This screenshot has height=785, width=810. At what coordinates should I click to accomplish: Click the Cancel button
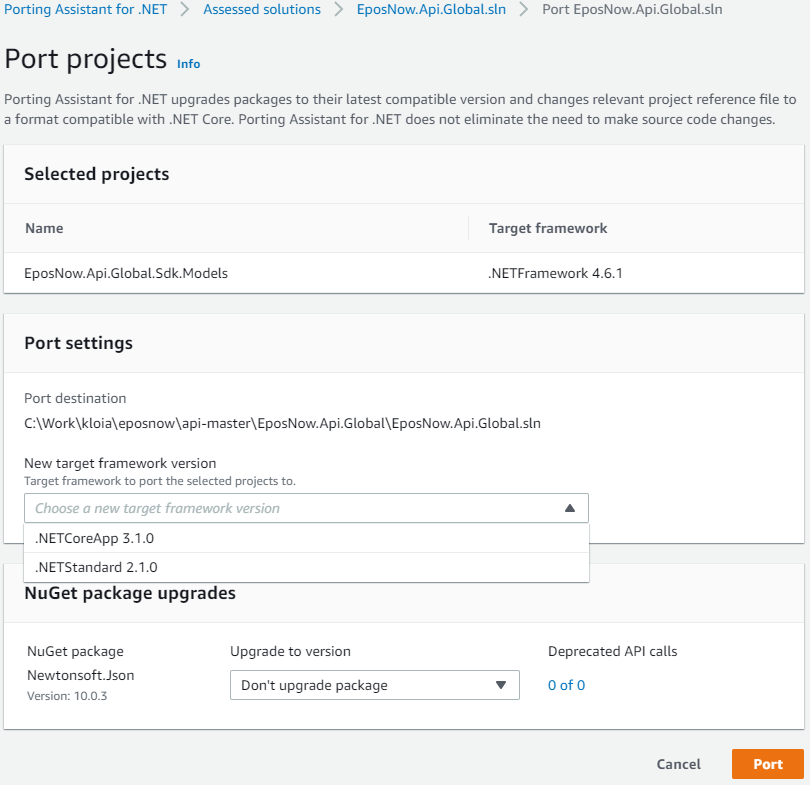tap(678, 764)
